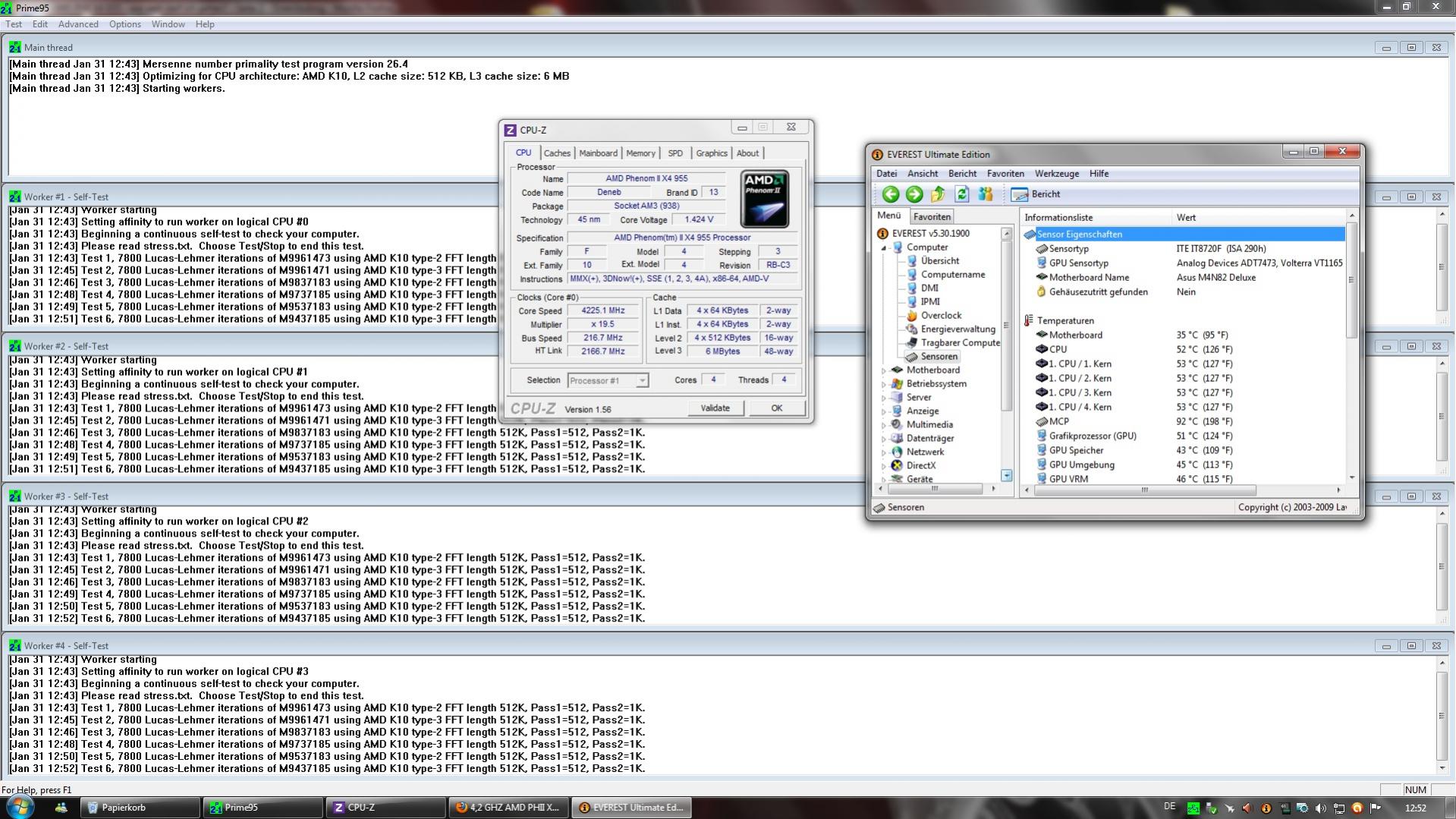Open the Processor #1 selection dropdown

coord(608,380)
